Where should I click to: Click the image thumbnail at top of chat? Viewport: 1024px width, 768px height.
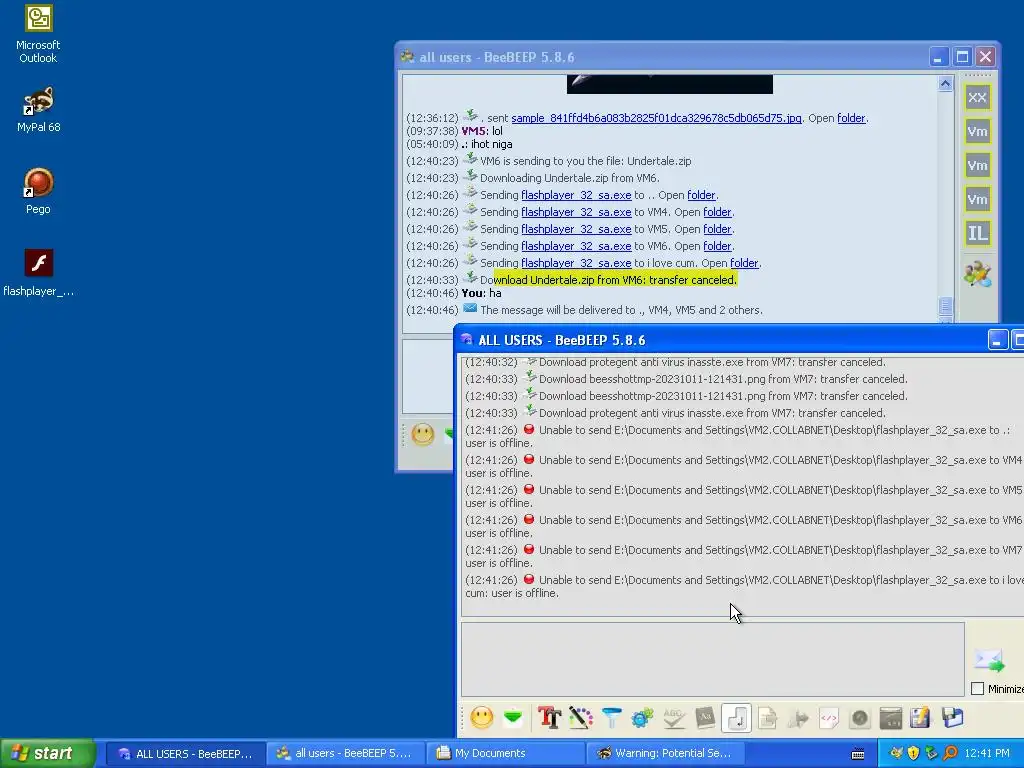click(669, 84)
